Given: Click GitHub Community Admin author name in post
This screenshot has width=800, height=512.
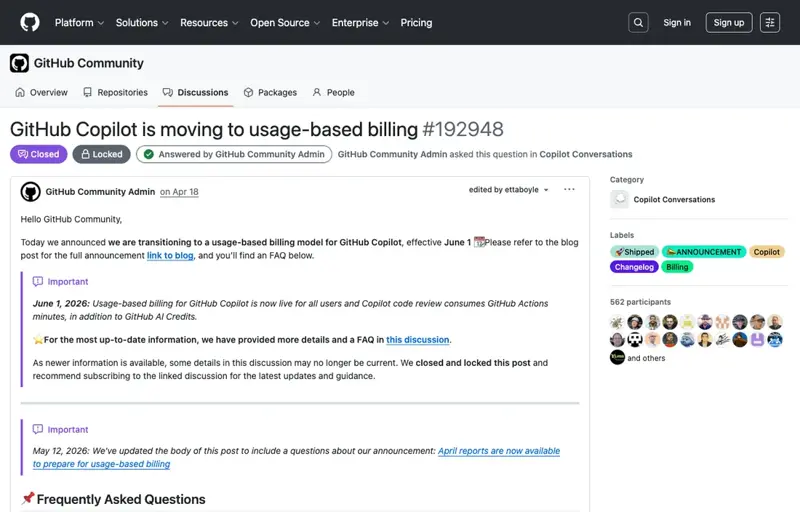Looking at the screenshot, I should 100,192.
